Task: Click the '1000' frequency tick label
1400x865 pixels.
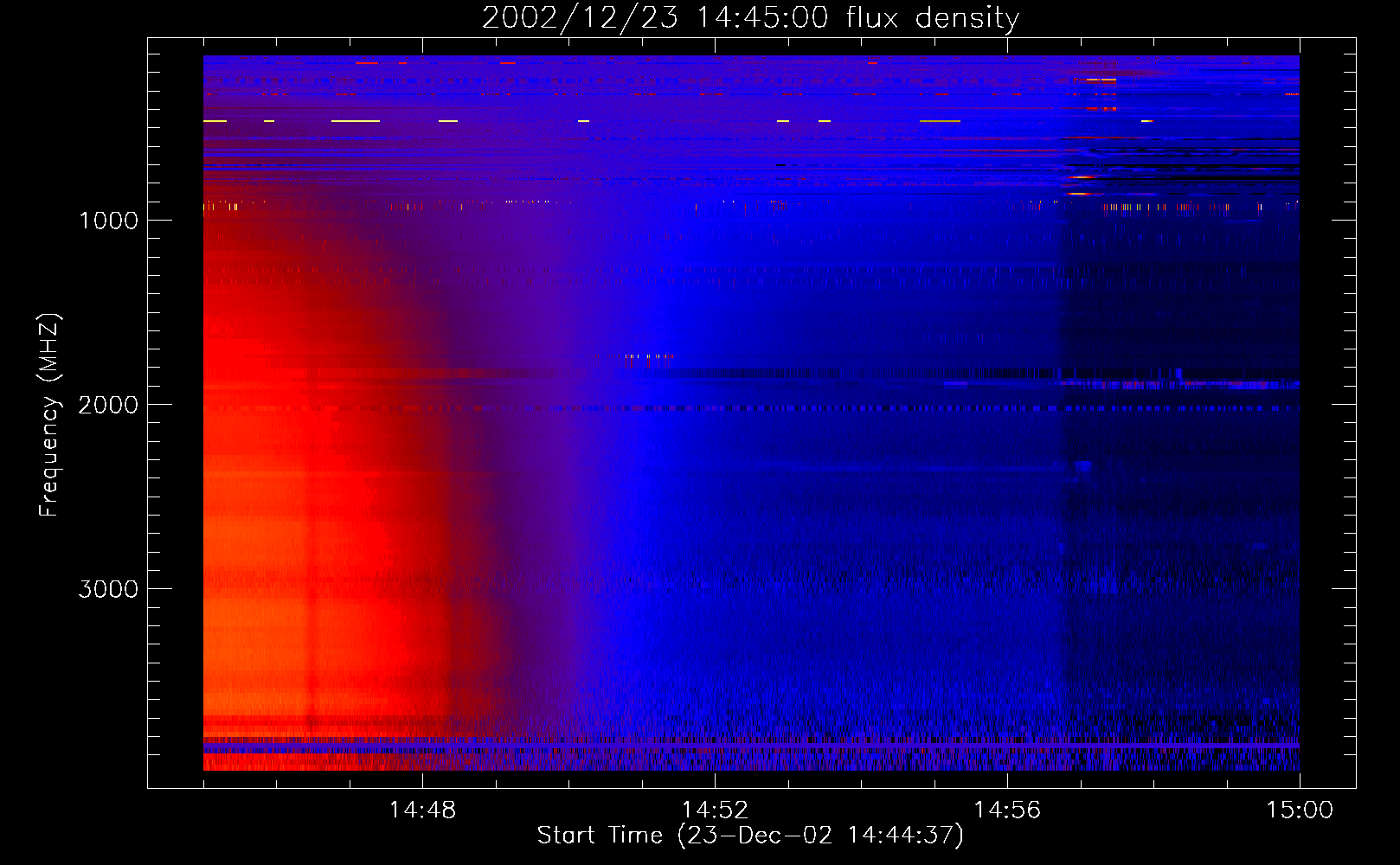Action: (x=108, y=221)
